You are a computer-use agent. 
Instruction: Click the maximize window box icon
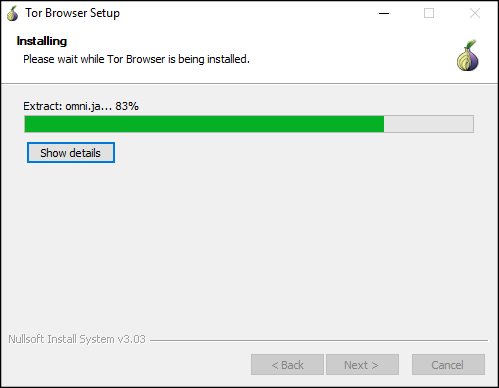pos(429,13)
